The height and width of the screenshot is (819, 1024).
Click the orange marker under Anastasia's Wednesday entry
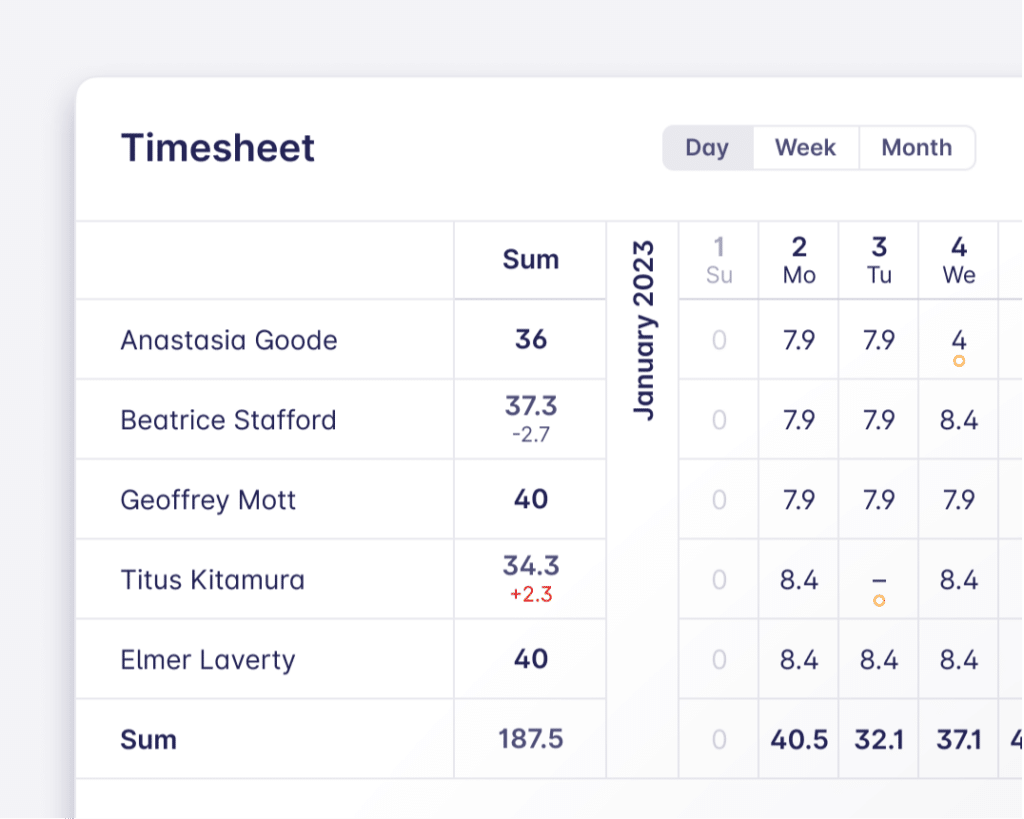click(x=959, y=361)
